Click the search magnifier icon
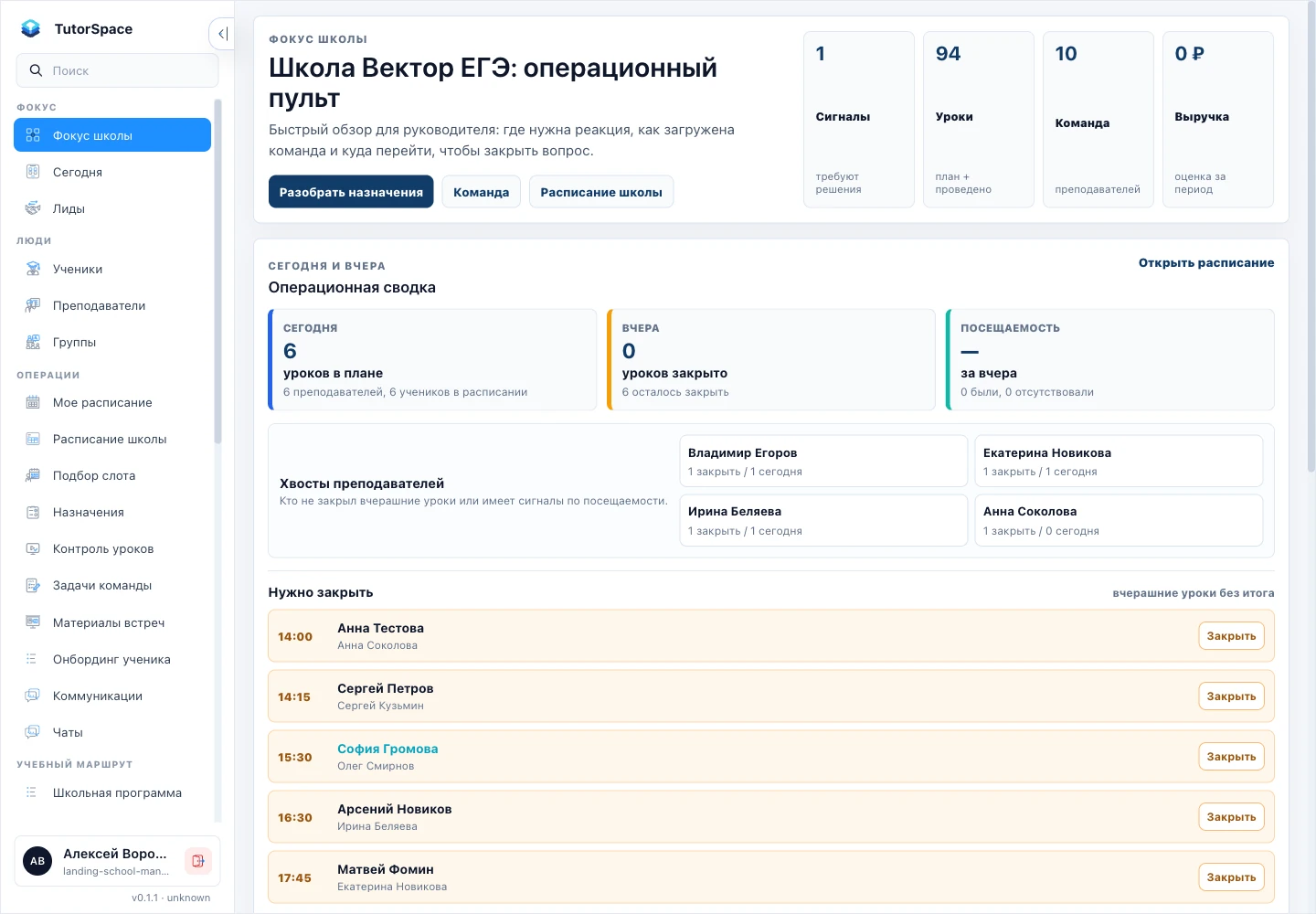The height and width of the screenshot is (914, 1316). click(37, 70)
